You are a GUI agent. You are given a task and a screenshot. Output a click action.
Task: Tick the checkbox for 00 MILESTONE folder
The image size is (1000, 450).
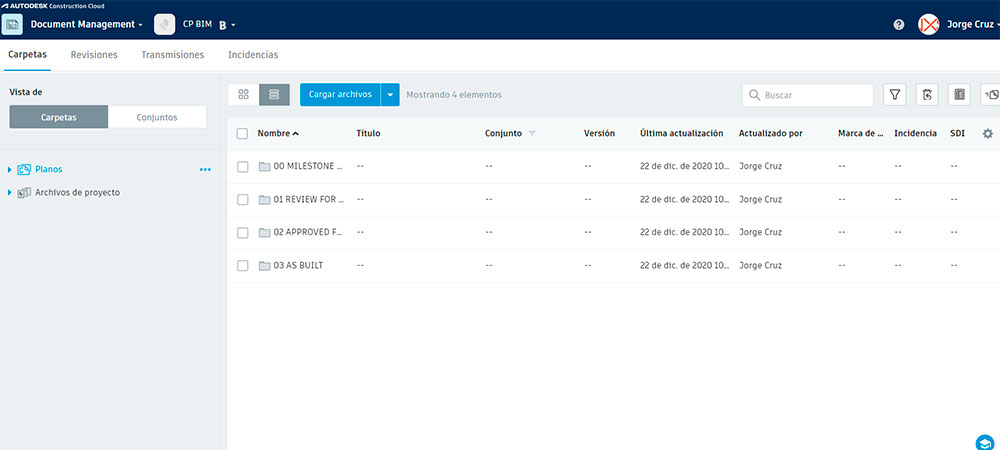tap(242, 167)
